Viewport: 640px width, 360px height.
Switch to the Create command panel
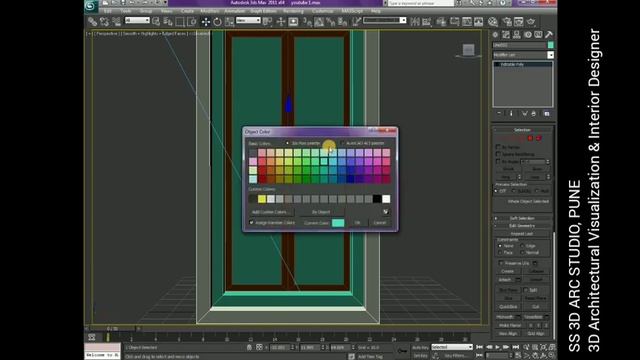click(x=496, y=35)
